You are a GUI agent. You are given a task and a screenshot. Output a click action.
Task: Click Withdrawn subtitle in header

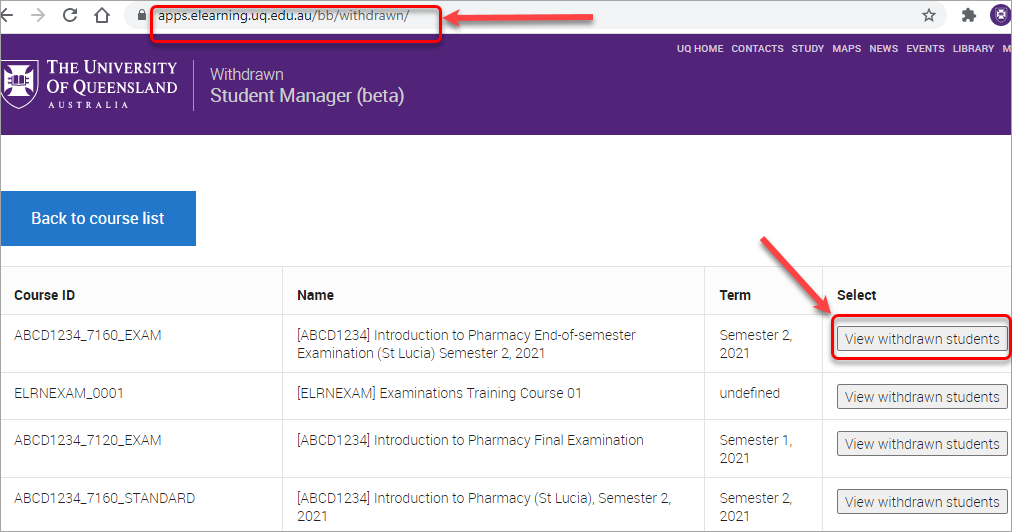[247, 74]
